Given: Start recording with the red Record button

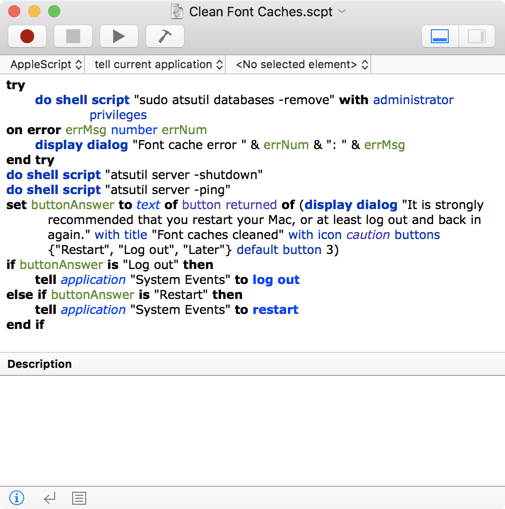Looking at the screenshot, I should click(x=27, y=36).
